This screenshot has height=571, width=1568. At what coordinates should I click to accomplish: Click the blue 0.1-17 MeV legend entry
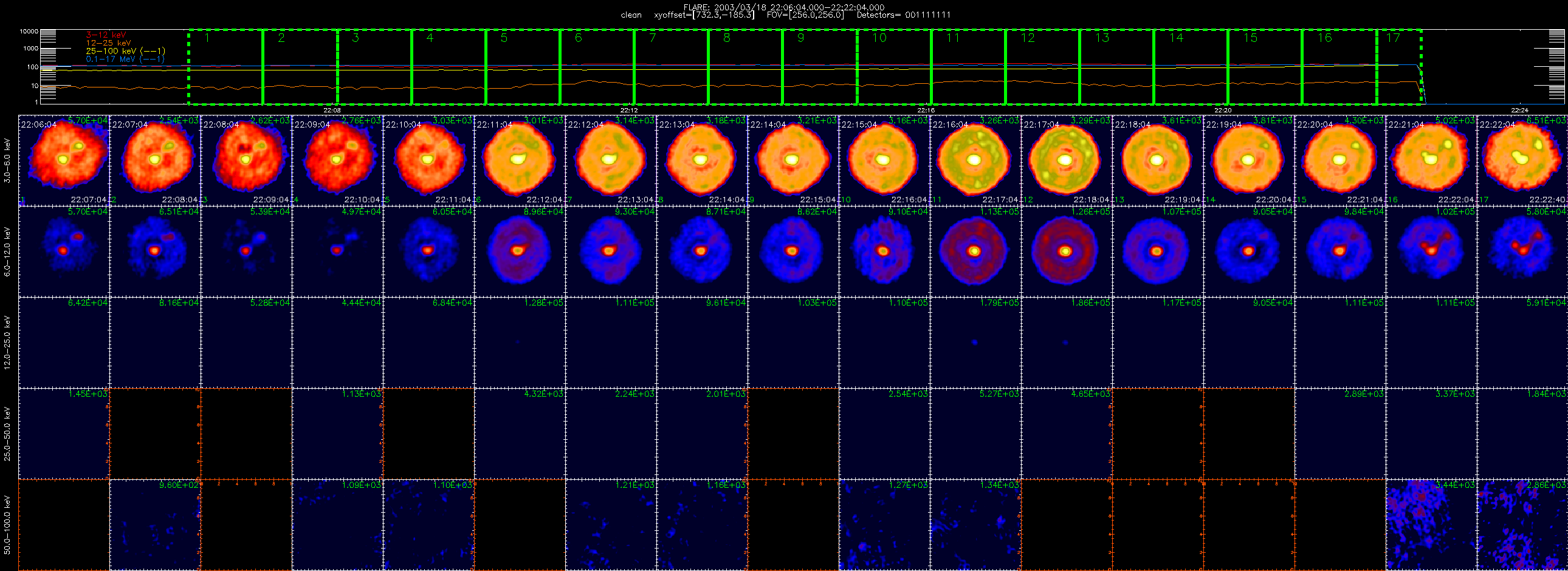[125, 59]
